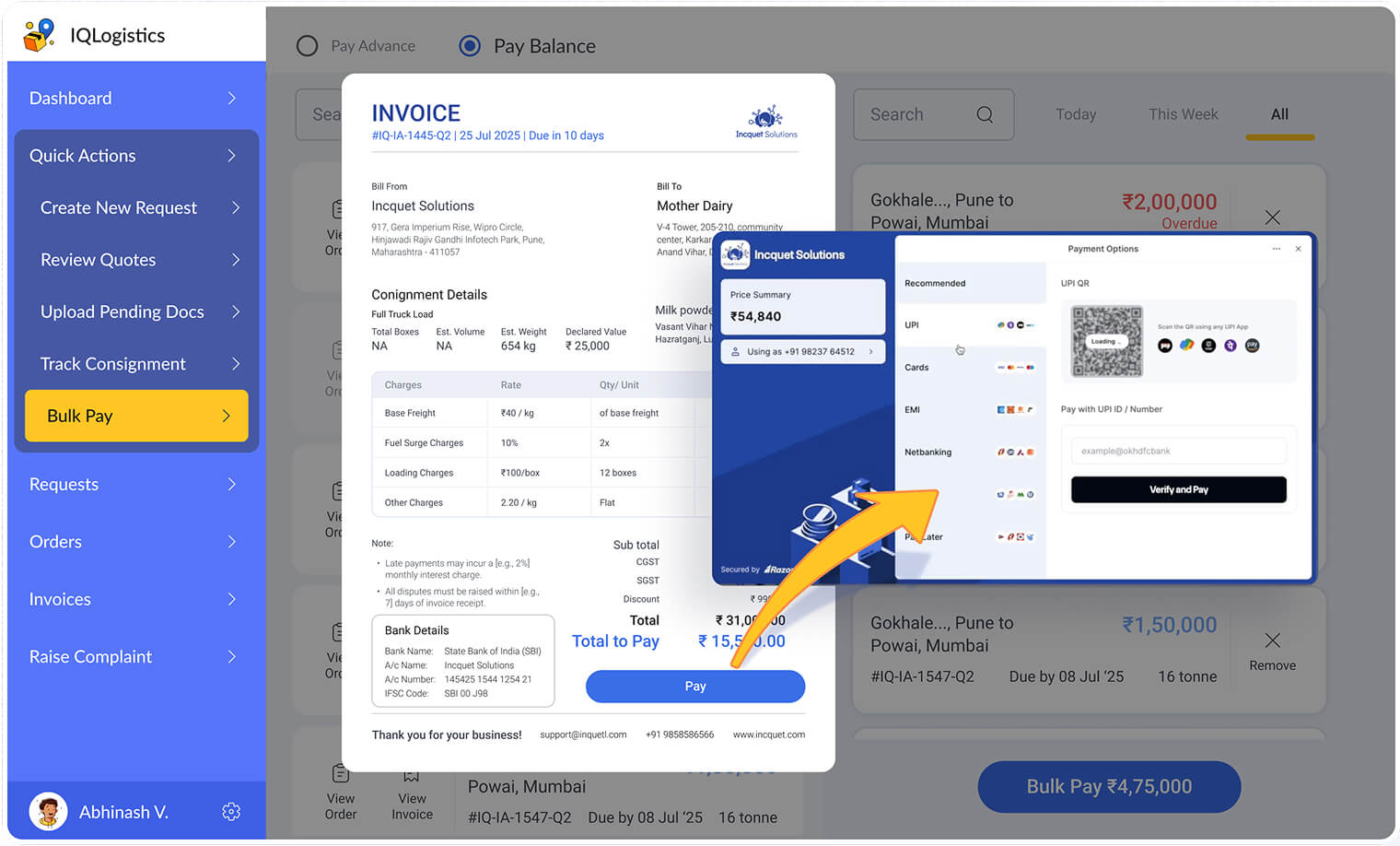The width and height of the screenshot is (1400, 846).
Task: Switch to the This Week tab
Action: pyautogui.click(x=1183, y=114)
